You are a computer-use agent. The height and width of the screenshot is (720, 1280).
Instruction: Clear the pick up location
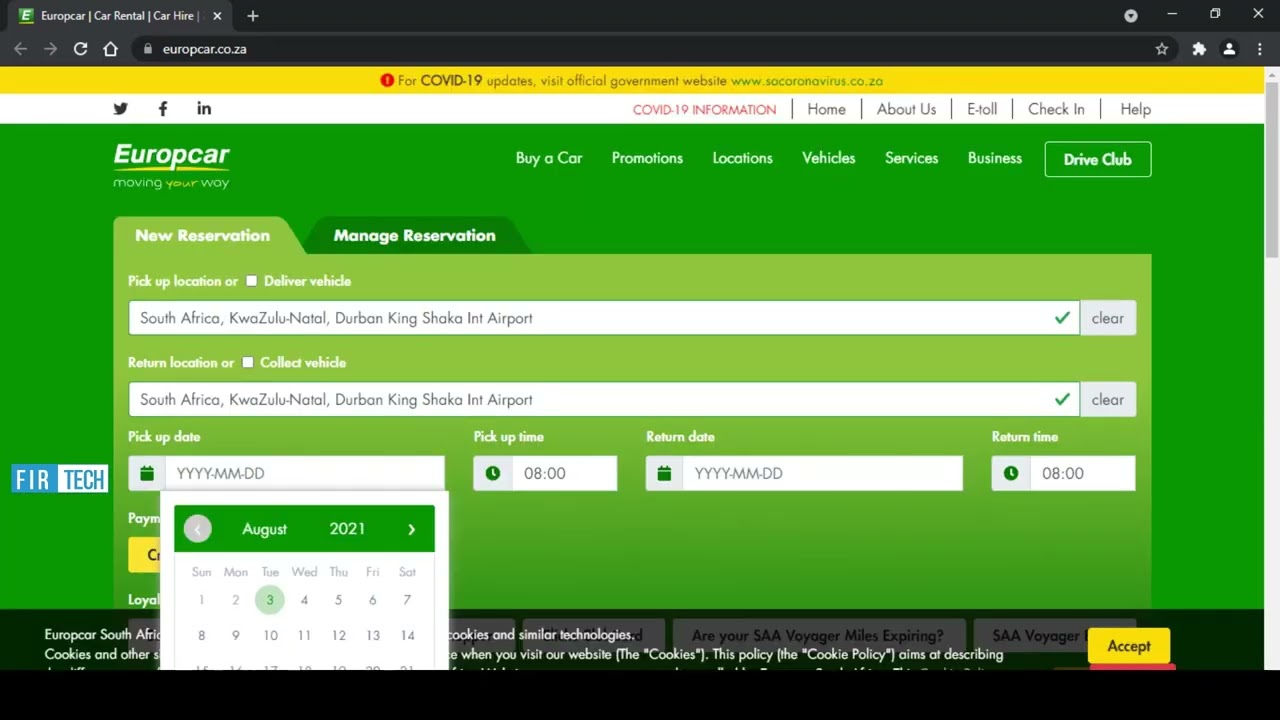(x=1107, y=318)
